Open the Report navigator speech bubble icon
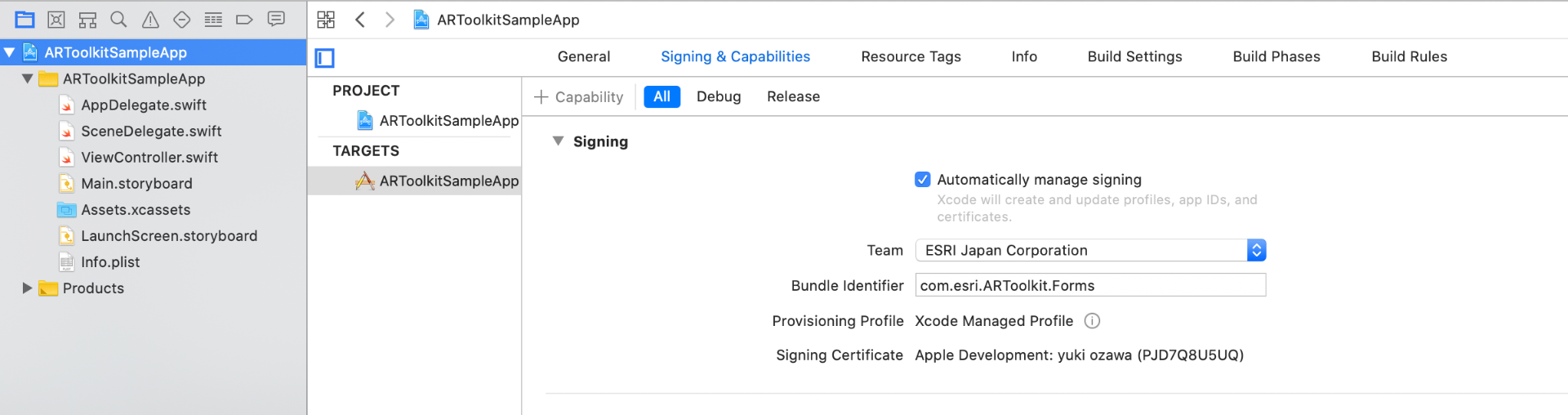1568x415 pixels. [276, 19]
